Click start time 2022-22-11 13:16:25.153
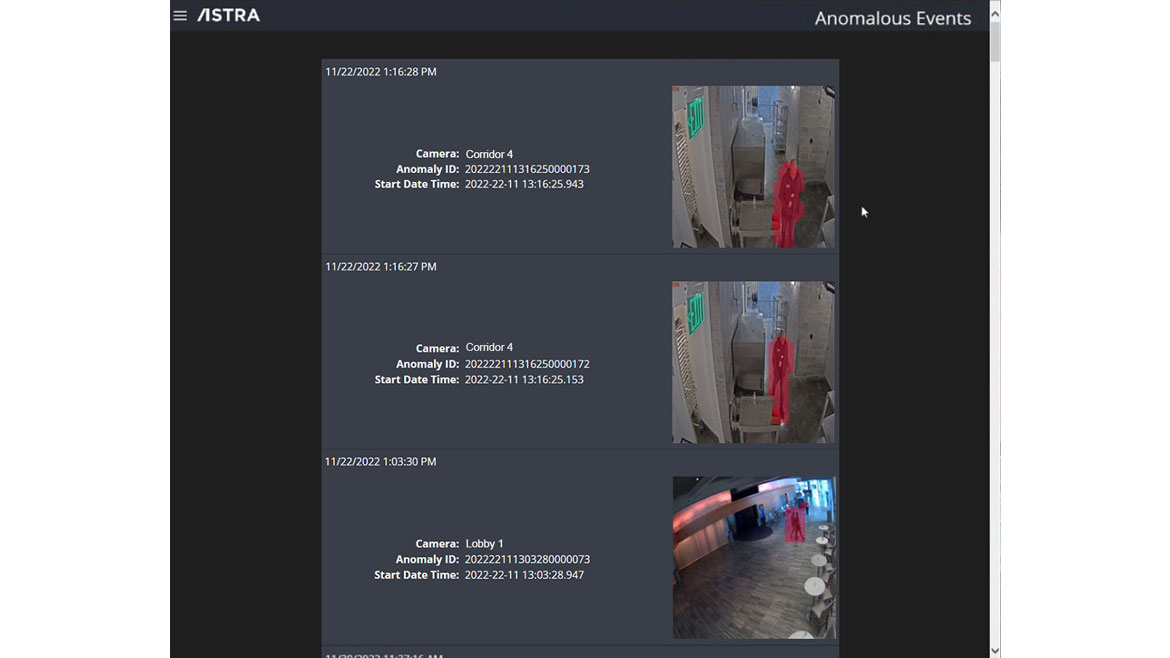The width and height of the screenshot is (1170, 658). click(x=524, y=380)
